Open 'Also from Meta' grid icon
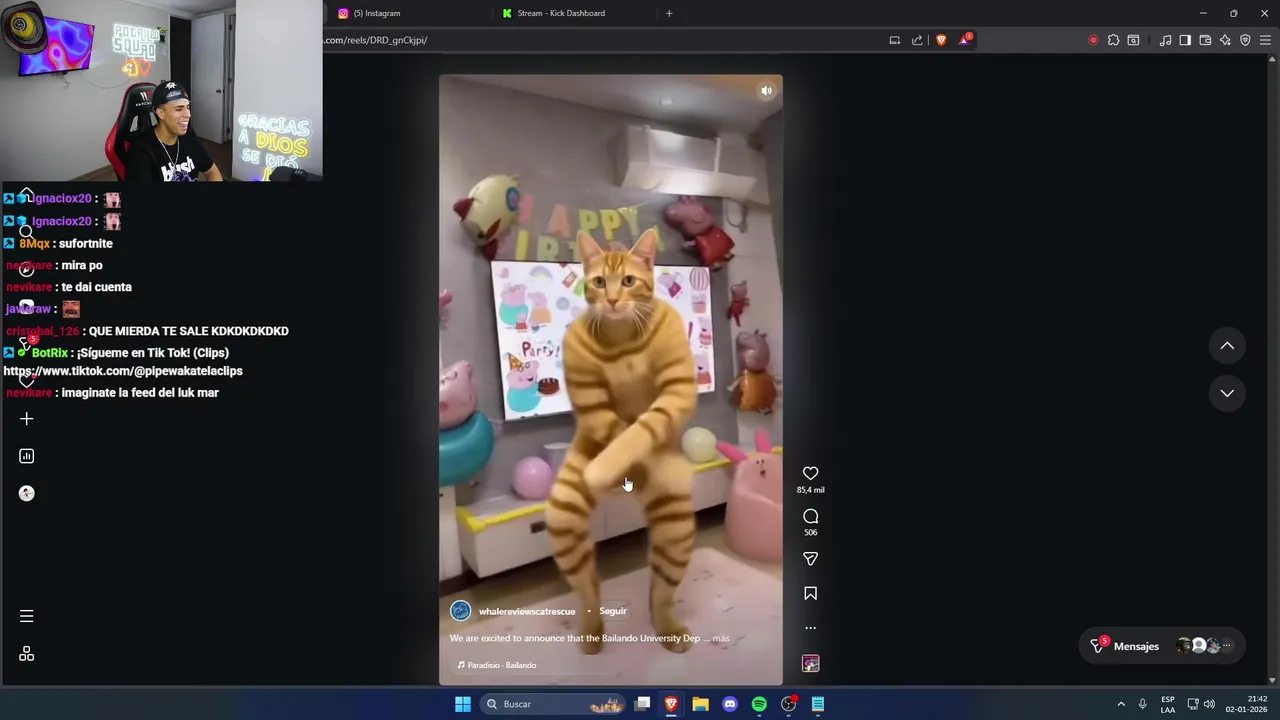 27,654
